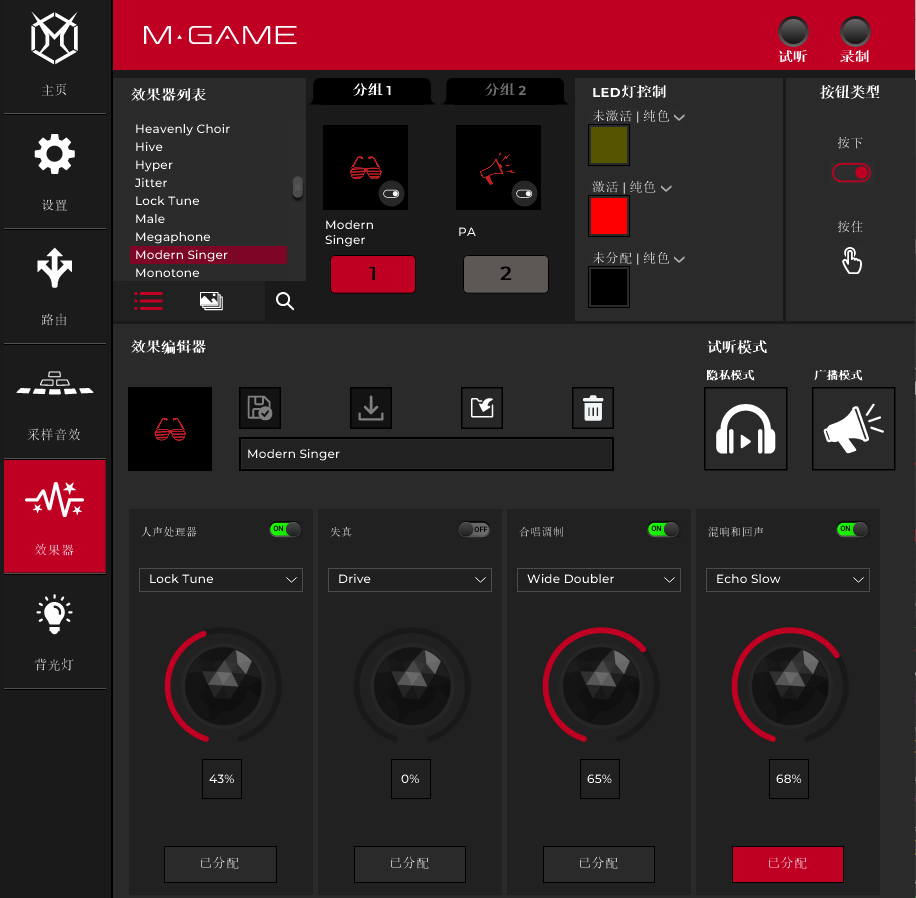Toggle the switch on Modern Singer tile
Viewport: 916px width, 898px height.
(391, 193)
